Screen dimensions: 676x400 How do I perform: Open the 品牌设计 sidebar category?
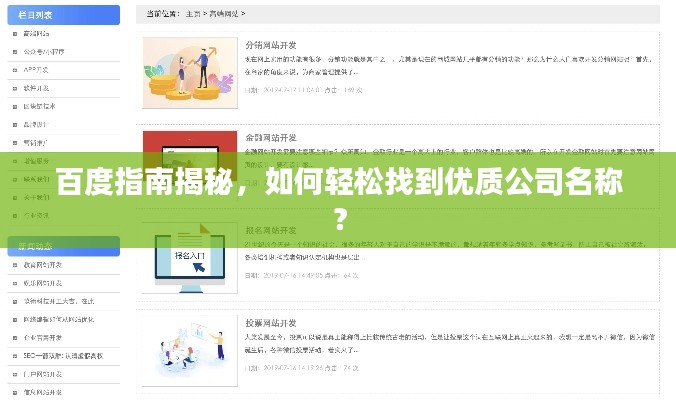tap(36, 125)
